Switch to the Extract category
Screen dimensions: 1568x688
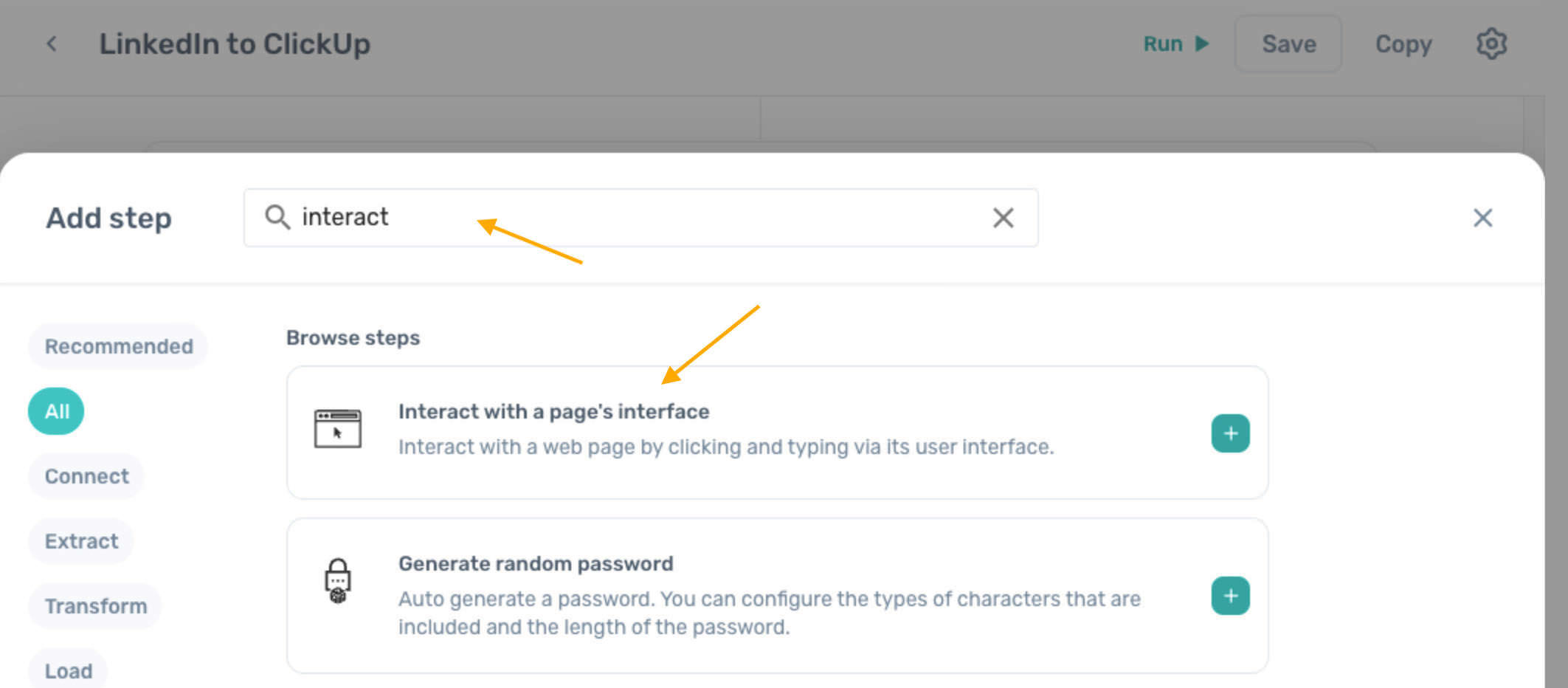81,541
